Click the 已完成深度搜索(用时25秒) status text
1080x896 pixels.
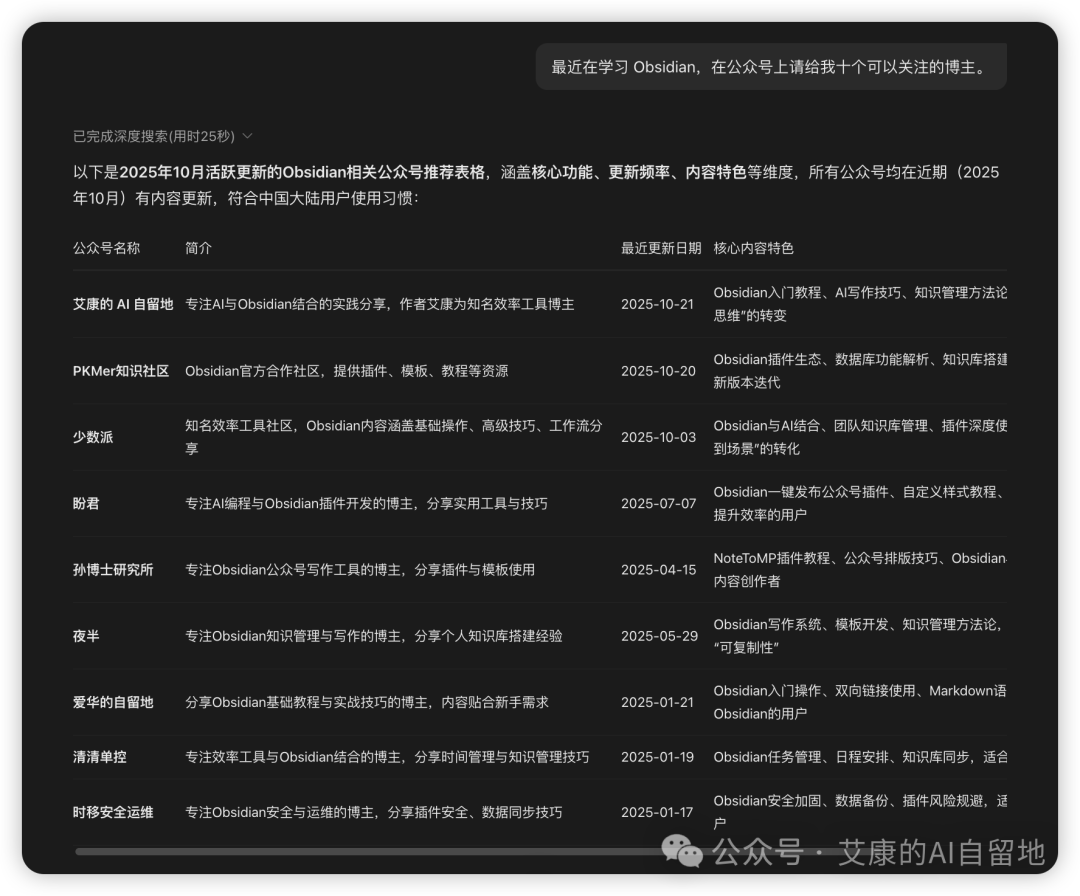pyautogui.click(x=154, y=136)
